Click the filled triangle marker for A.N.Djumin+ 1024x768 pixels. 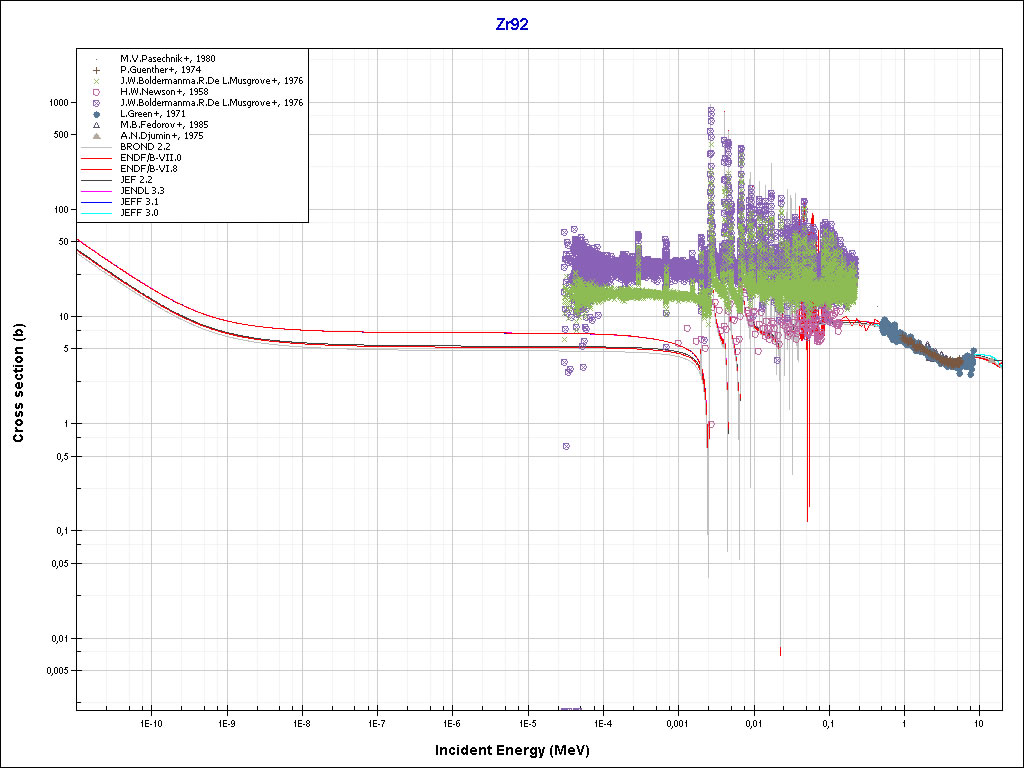coord(97,136)
